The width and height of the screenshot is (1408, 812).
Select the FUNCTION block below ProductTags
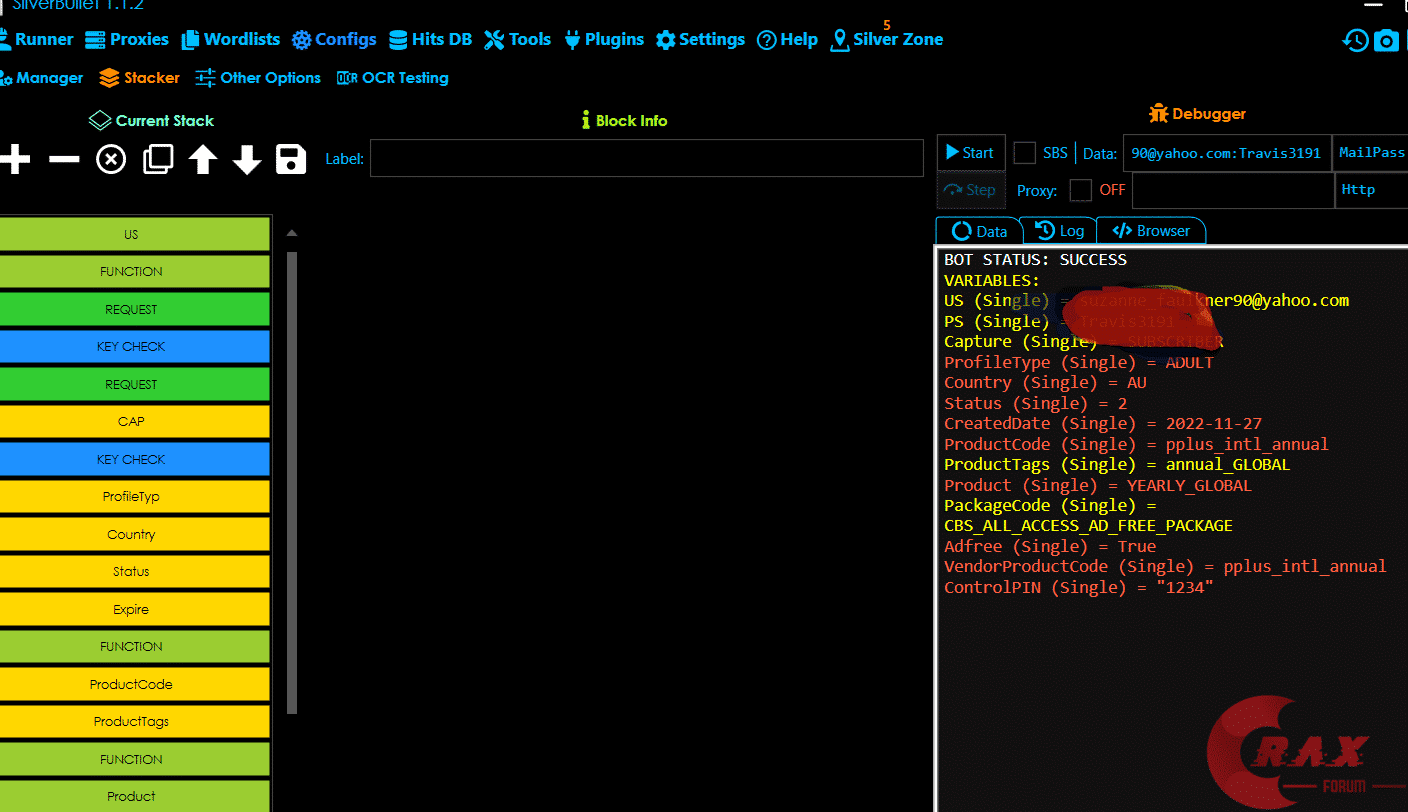coord(134,759)
